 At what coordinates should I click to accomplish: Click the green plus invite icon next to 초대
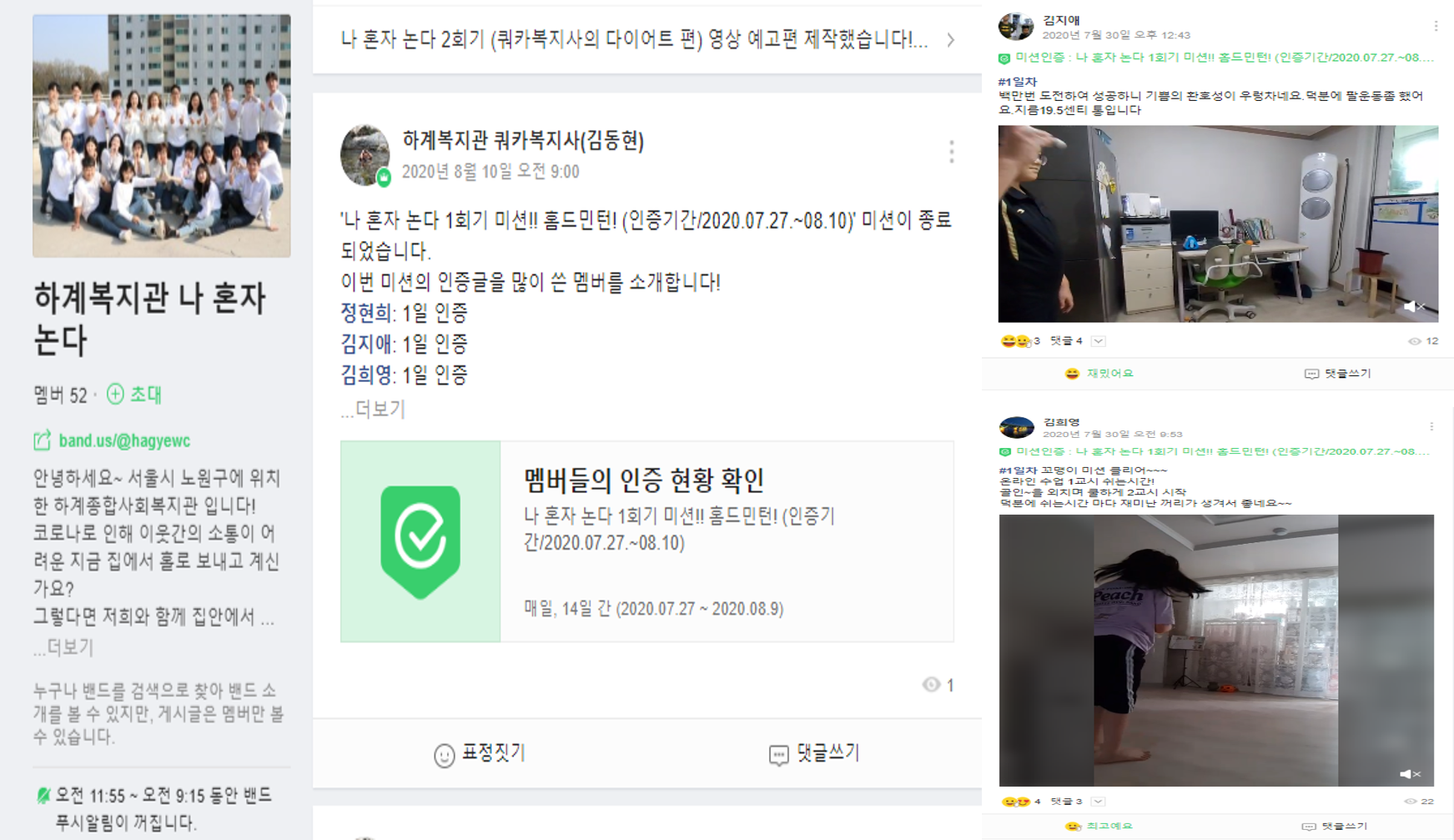[116, 394]
